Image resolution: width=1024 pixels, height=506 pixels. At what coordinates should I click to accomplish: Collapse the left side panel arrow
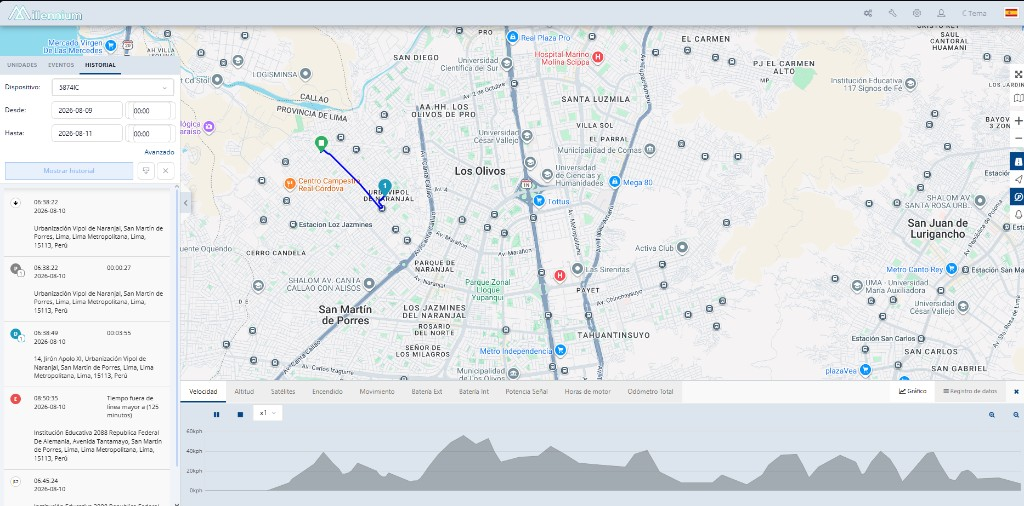185,203
